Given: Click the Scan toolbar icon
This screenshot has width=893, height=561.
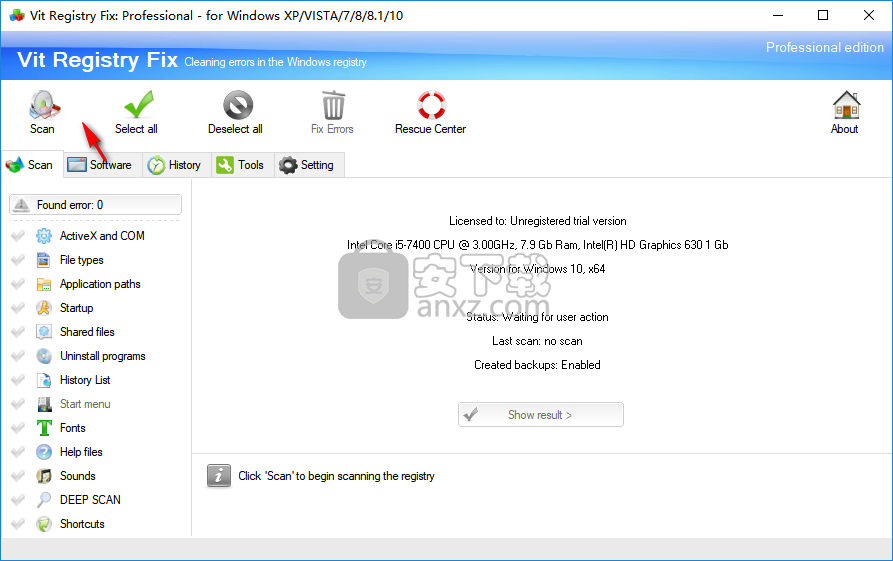Looking at the screenshot, I should point(43,105).
